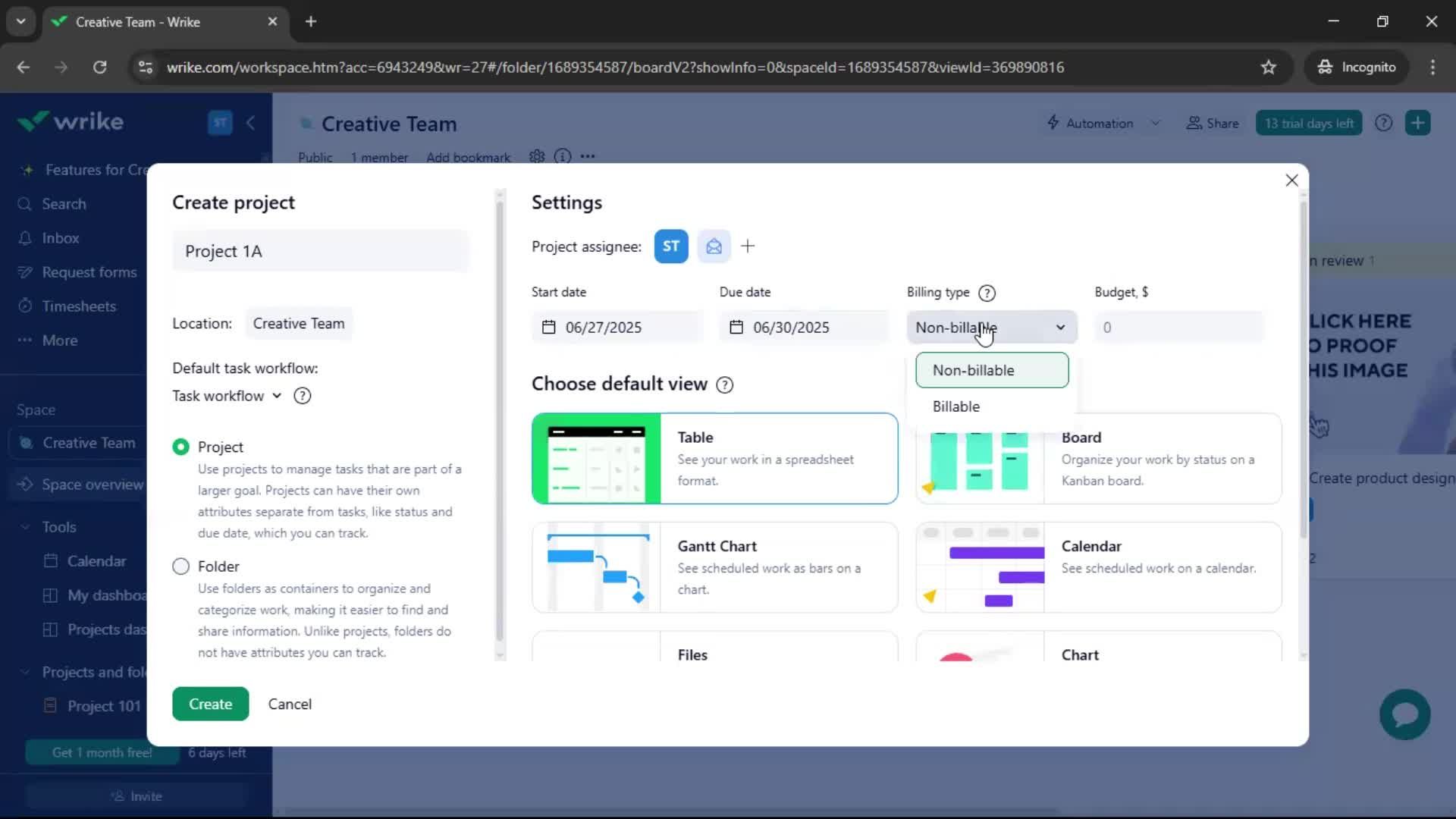Image resolution: width=1456 pixels, height=819 pixels.
Task: Open browser tab search dropdown
Action: tap(21, 22)
